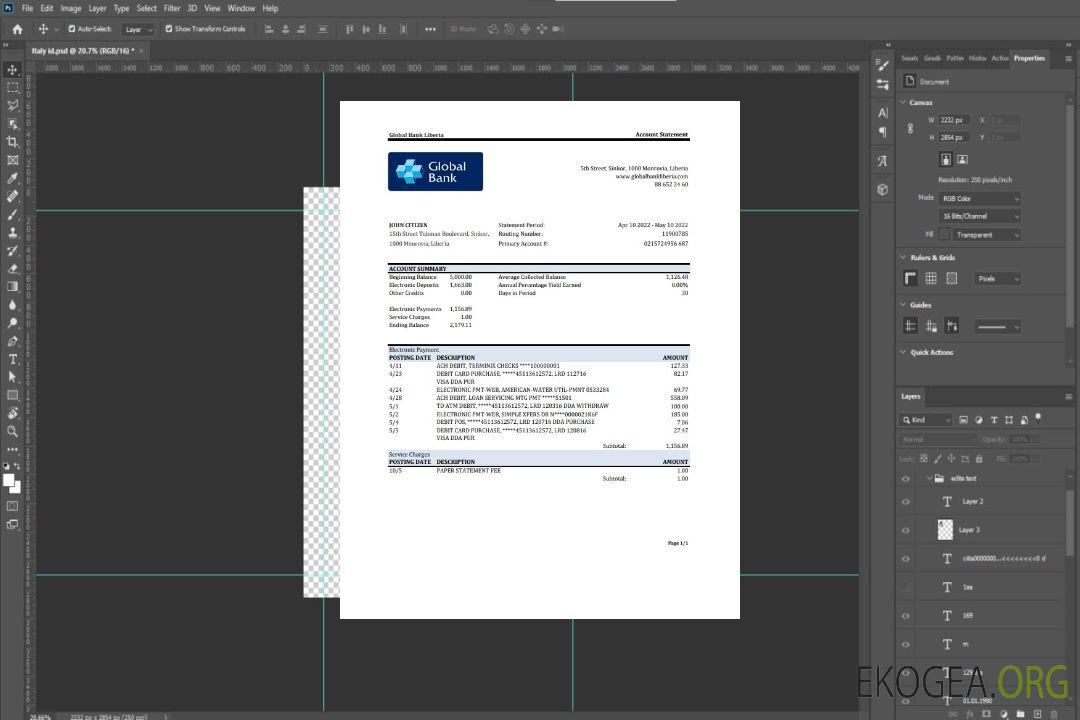Click the canvas width input field
The width and height of the screenshot is (1080, 720).
pyautogui.click(x=954, y=120)
